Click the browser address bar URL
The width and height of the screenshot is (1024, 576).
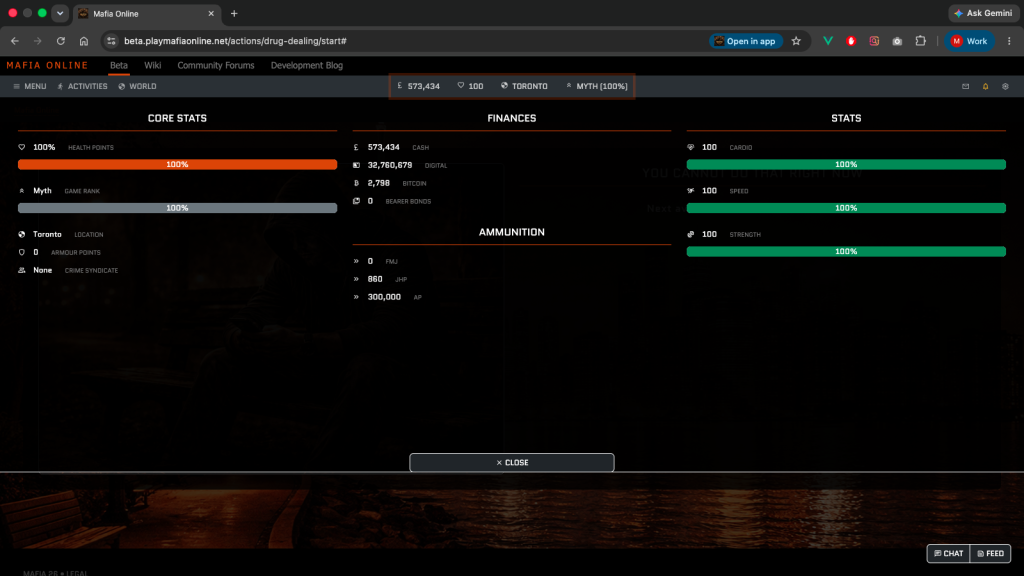235,40
